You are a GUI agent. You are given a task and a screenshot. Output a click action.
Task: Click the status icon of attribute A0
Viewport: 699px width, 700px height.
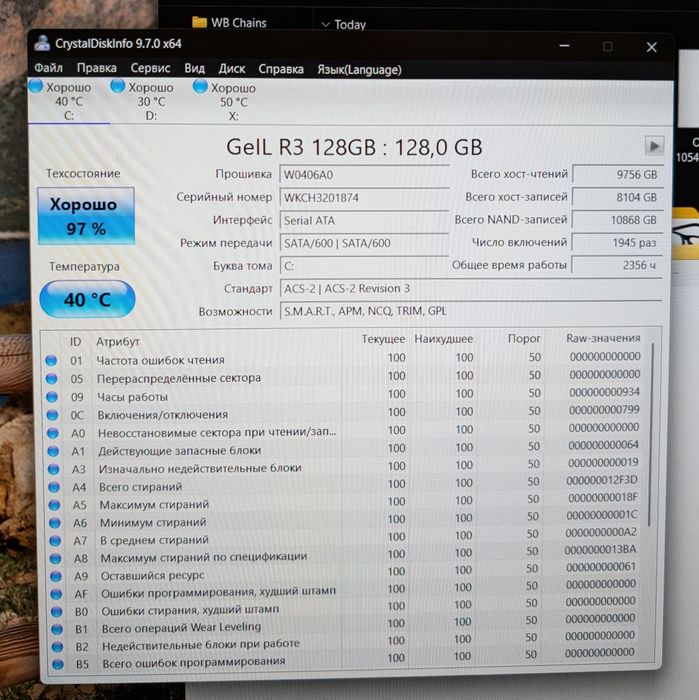53,433
